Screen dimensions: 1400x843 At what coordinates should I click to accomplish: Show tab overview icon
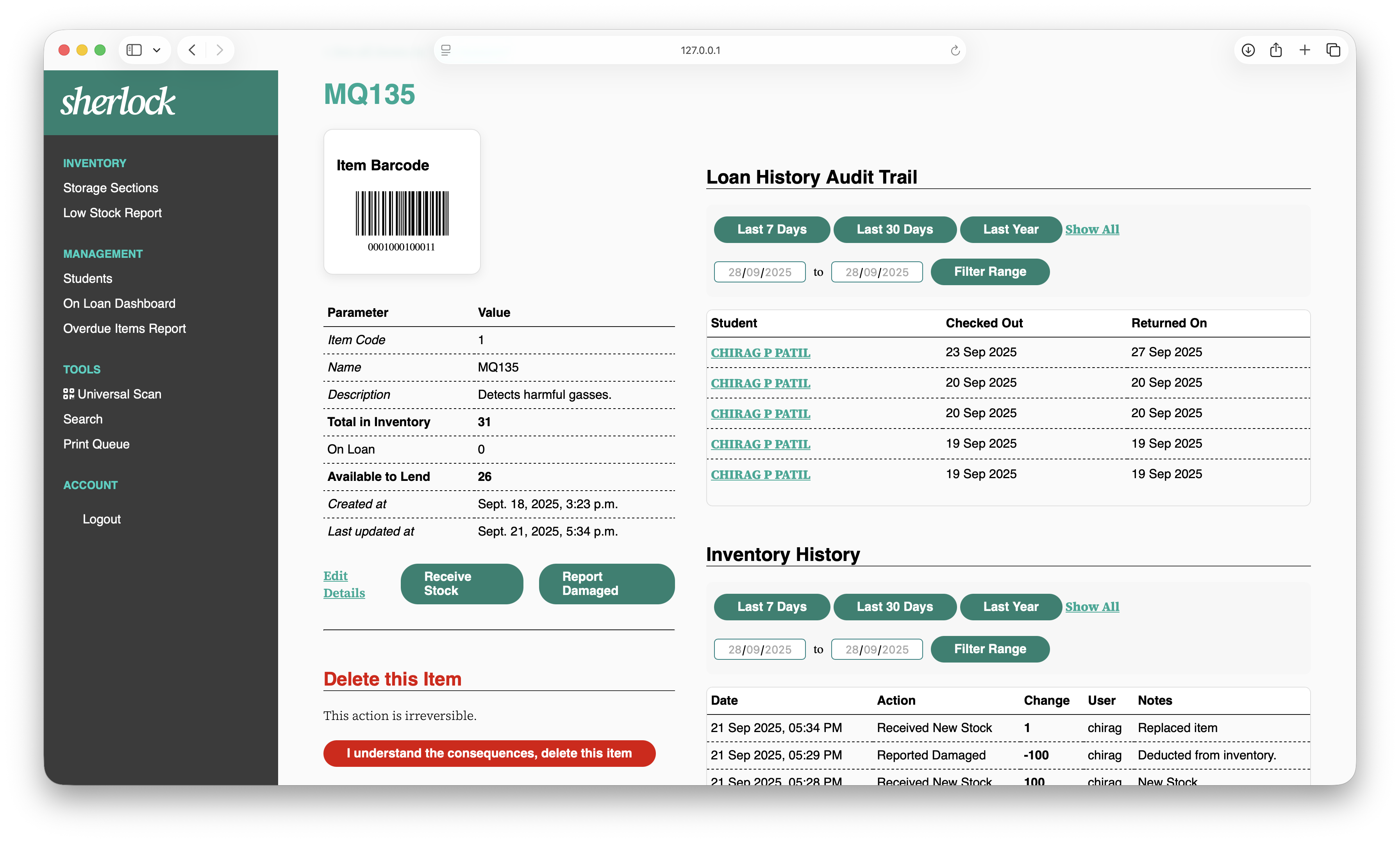(1333, 50)
